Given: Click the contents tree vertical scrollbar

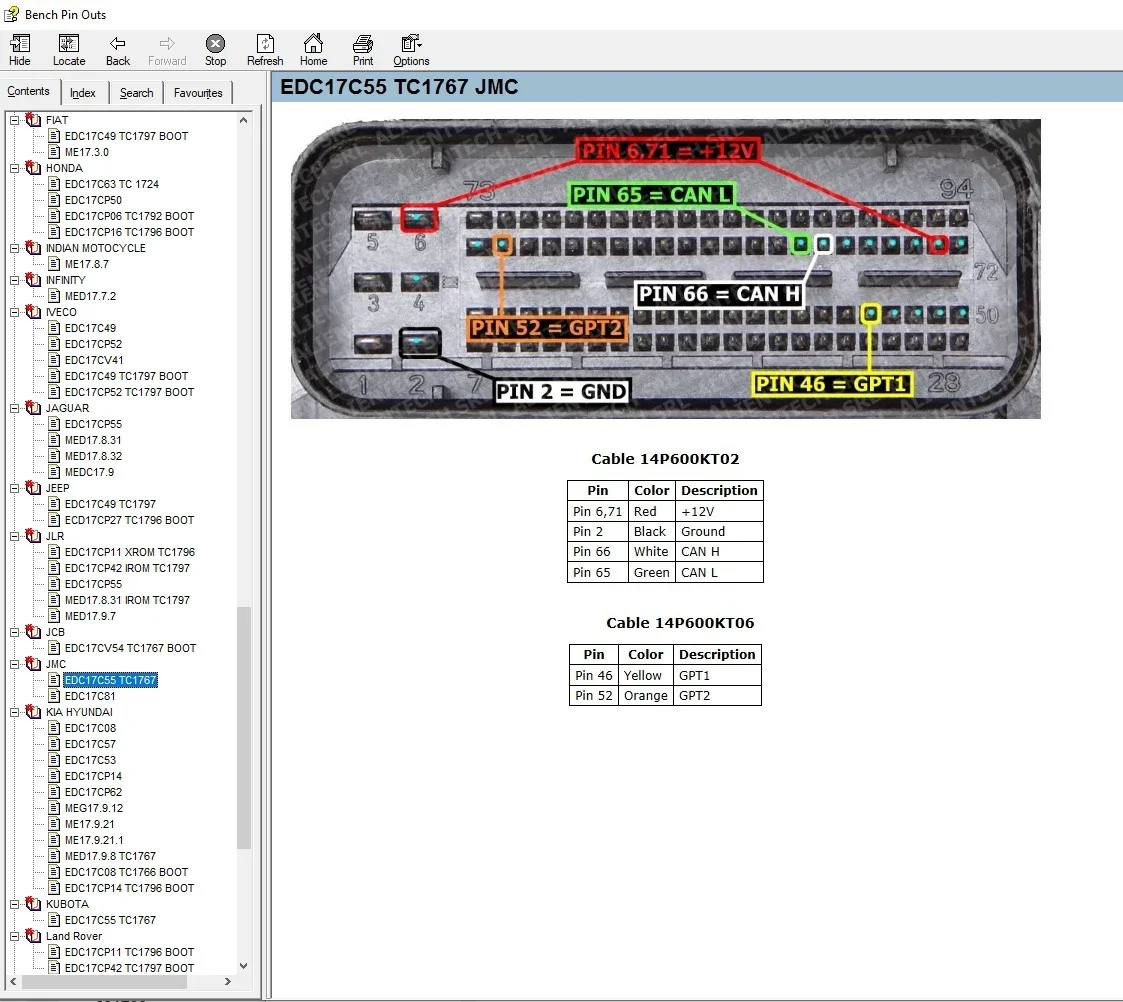Looking at the screenshot, I should click(244, 725).
